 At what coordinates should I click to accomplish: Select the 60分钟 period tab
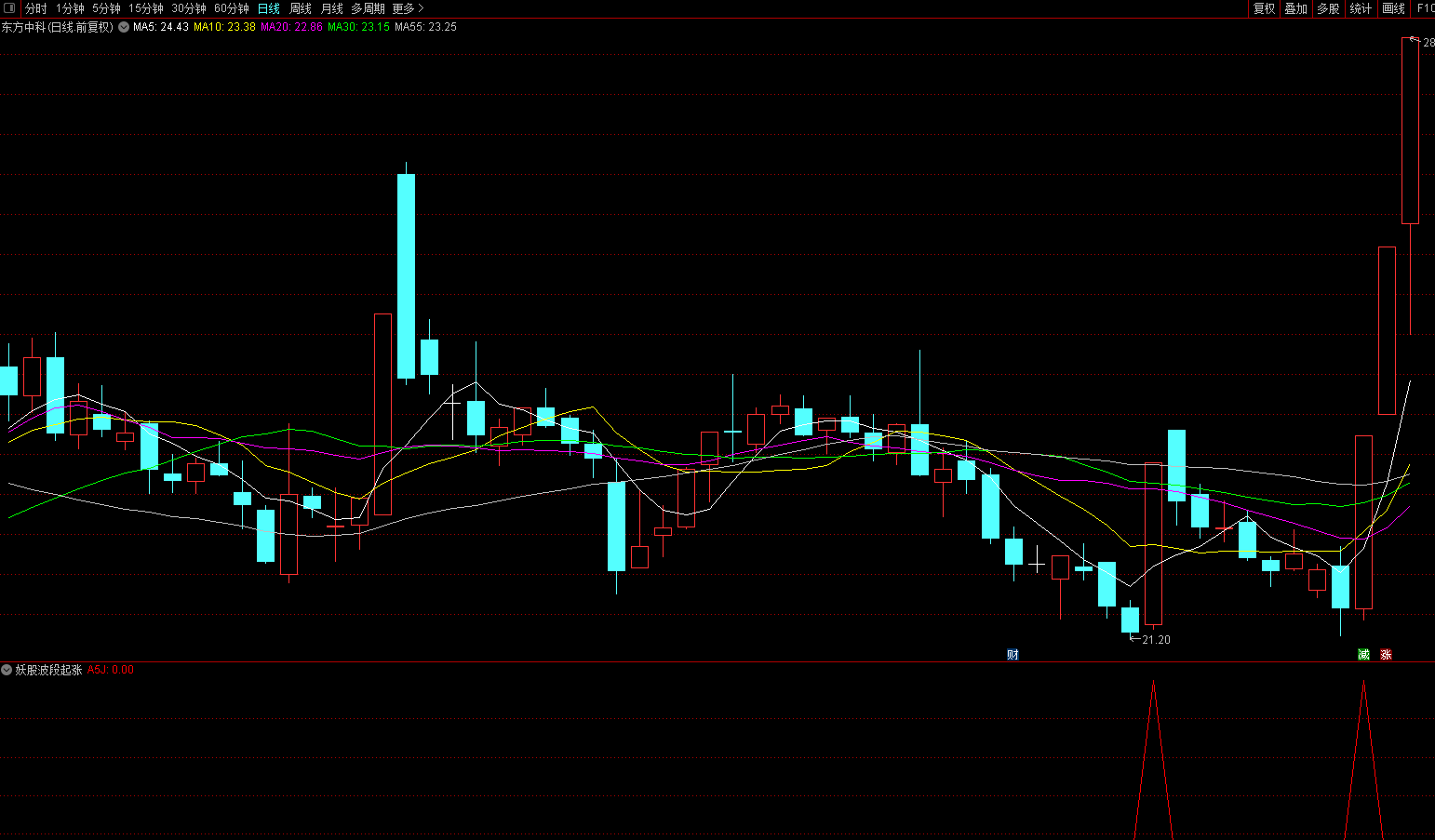[232, 8]
